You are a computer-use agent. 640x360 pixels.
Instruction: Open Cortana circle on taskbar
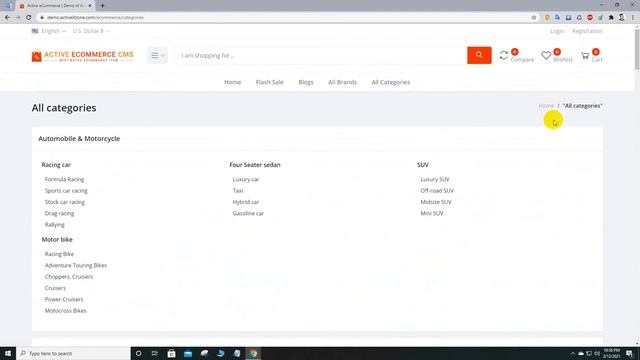coord(138,353)
